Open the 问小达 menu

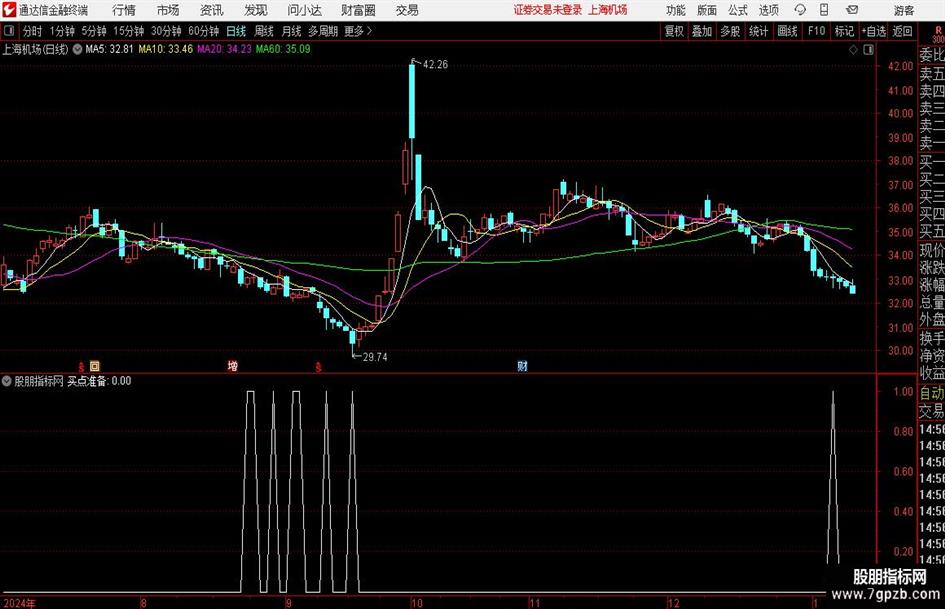click(304, 10)
